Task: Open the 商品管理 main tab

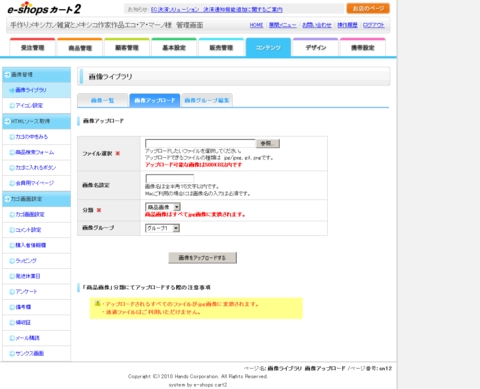Action: click(x=80, y=47)
